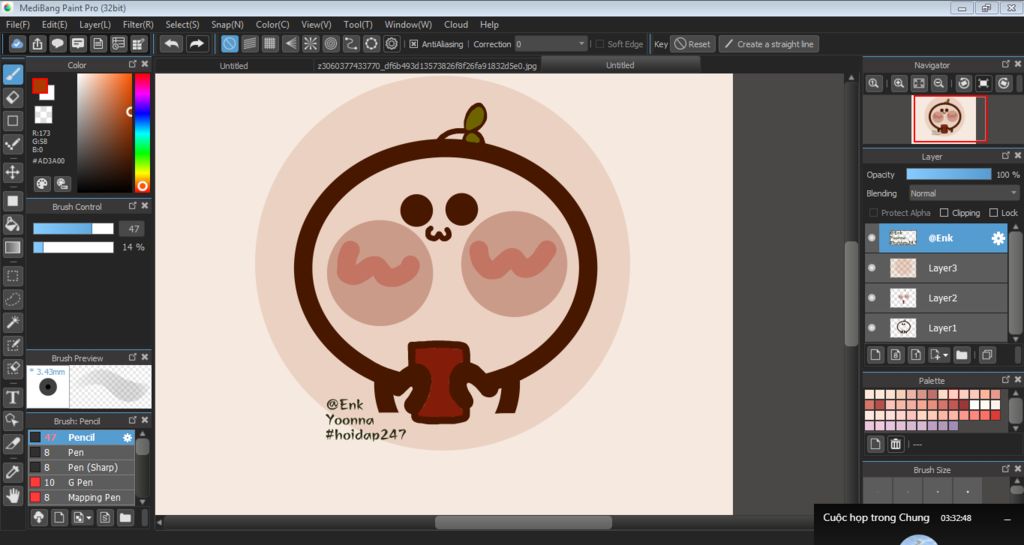Adjust the layer Opacity slider

point(948,174)
